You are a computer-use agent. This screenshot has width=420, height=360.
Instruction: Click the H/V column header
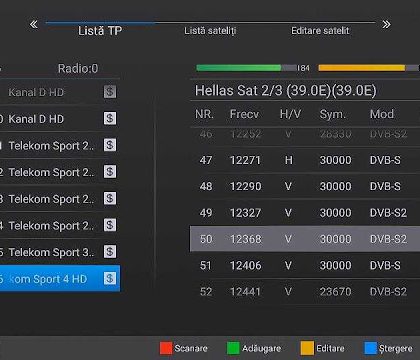tap(290, 114)
